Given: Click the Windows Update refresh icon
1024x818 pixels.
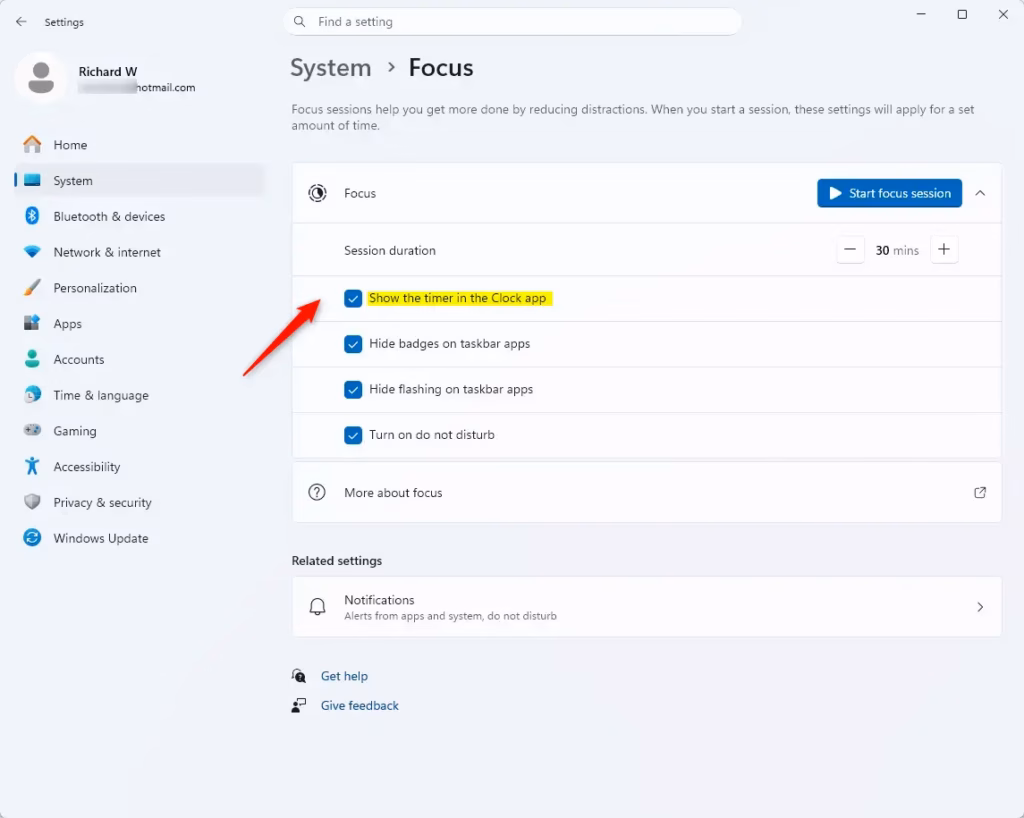Looking at the screenshot, I should pyautogui.click(x=32, y=538).
